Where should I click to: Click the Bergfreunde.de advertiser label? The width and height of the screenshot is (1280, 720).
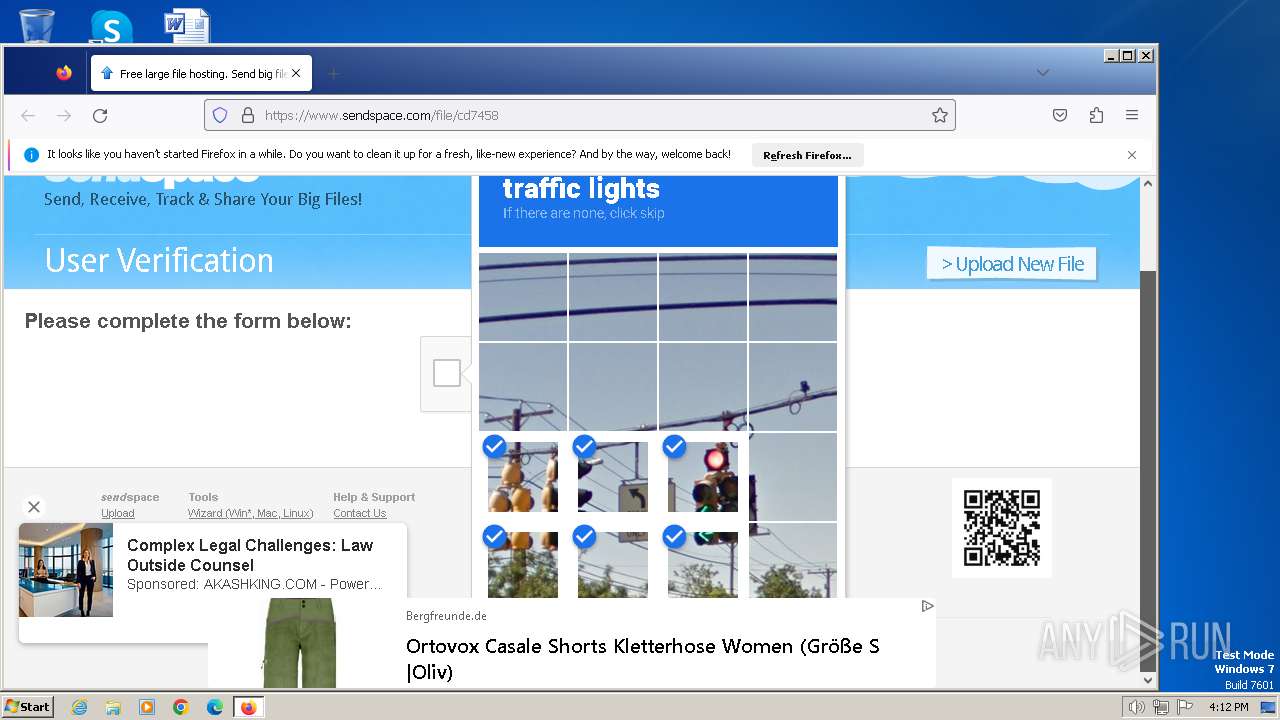pos(446,616)
